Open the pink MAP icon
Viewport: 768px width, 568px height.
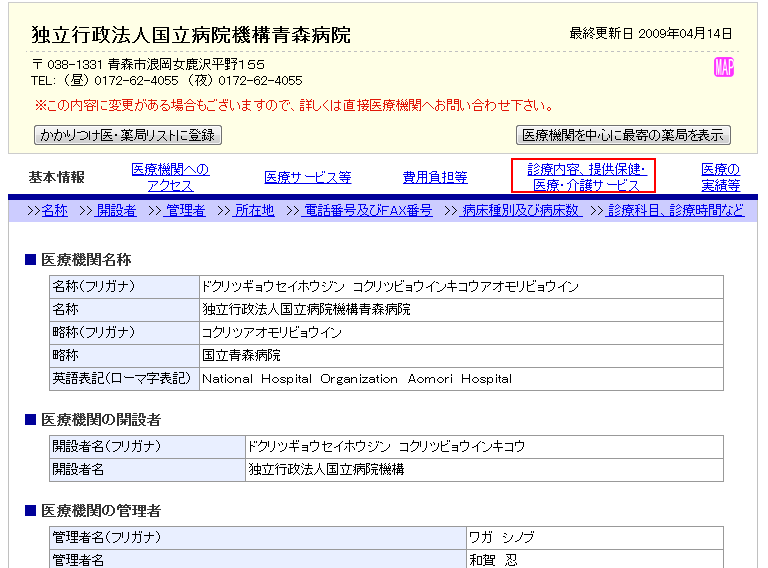(x=723, y=67)
